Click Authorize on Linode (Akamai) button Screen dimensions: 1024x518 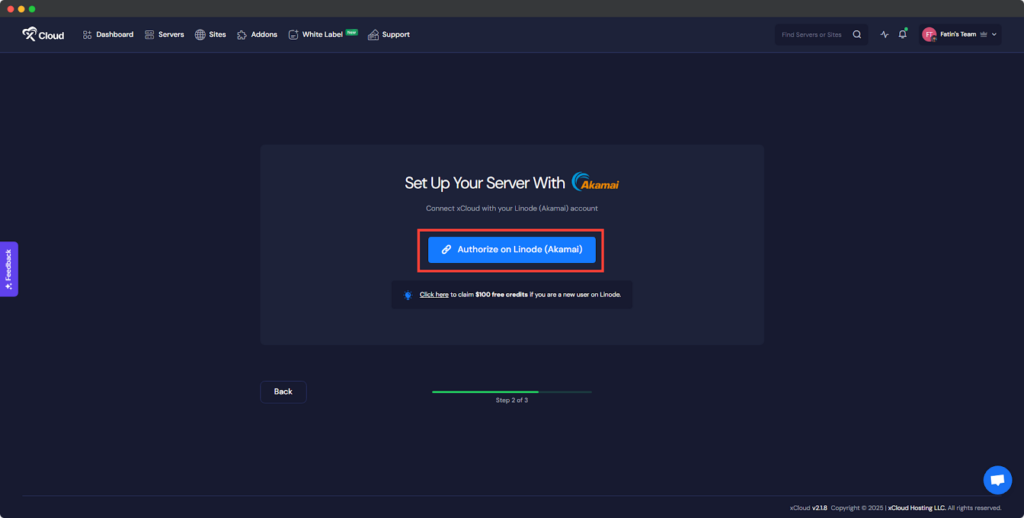click(511, 249)
